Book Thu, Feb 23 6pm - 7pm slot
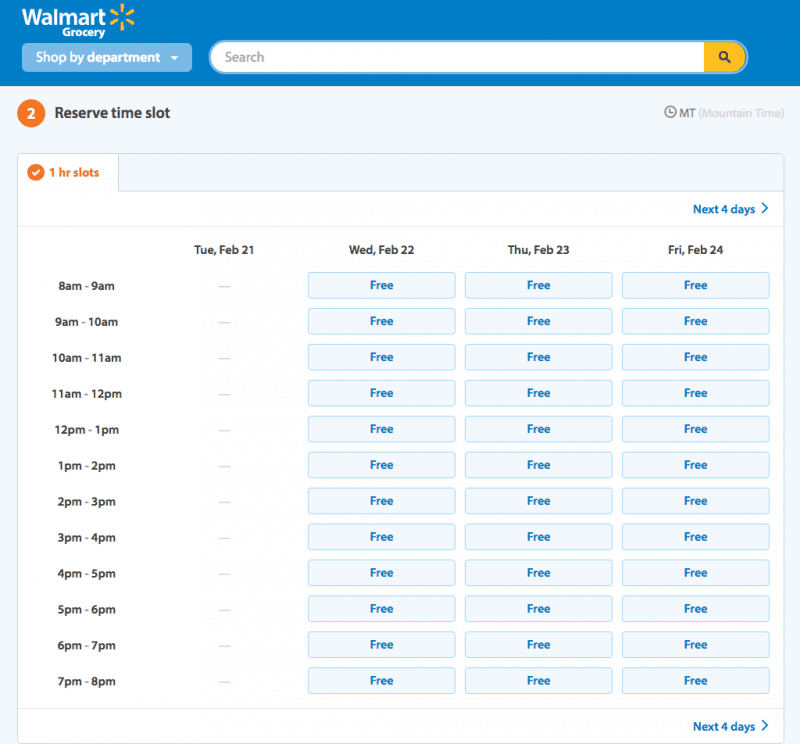This screenshot has height=744, width=800. [539, 645]
